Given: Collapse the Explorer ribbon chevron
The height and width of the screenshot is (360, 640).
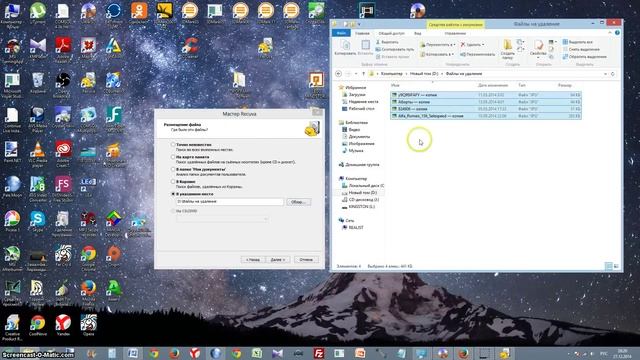Looking at the screenshot, I should tap(610, 33).
